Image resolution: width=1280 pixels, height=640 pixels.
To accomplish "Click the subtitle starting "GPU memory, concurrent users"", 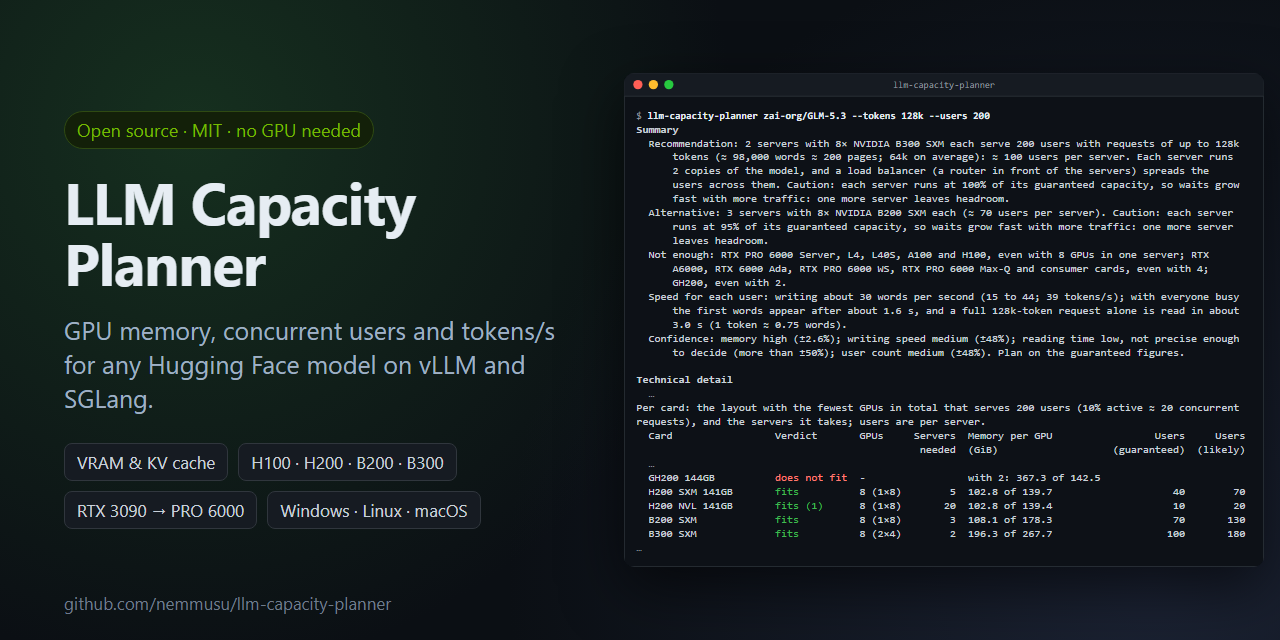I will 309,366.
